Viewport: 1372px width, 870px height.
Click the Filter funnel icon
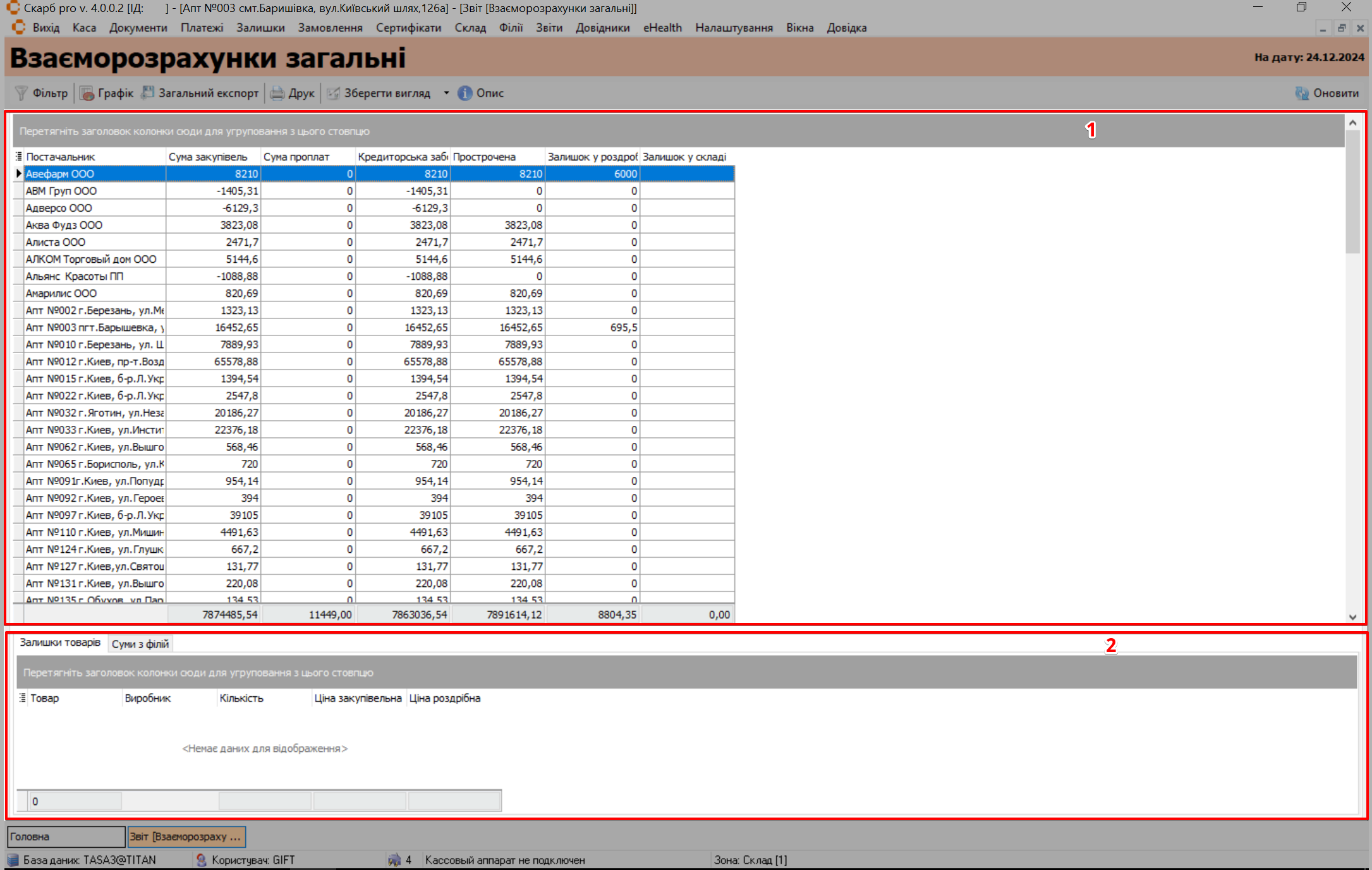click(x=21, y=94)
